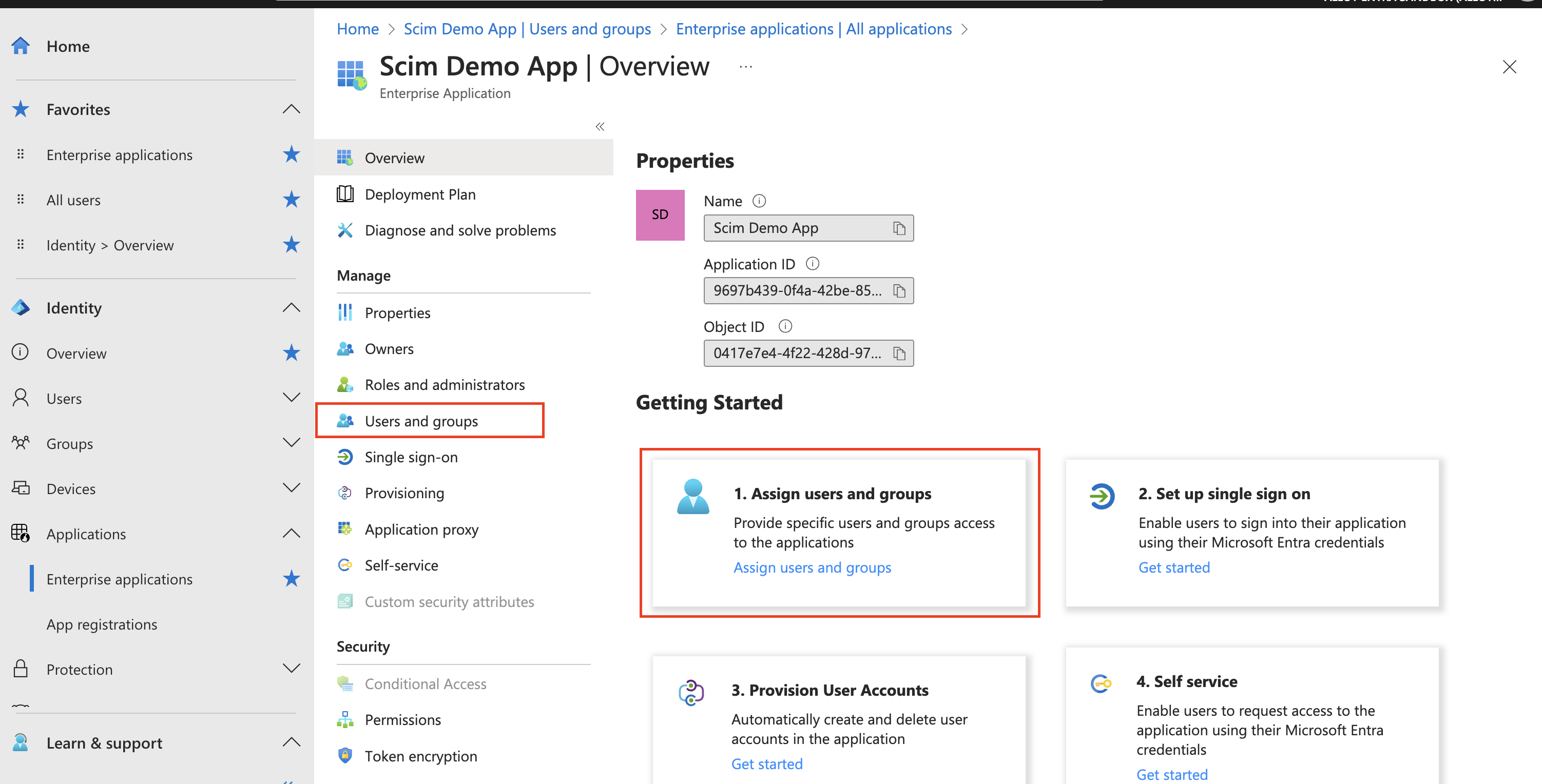Click the pink SD app logo

tap(660, 215)
